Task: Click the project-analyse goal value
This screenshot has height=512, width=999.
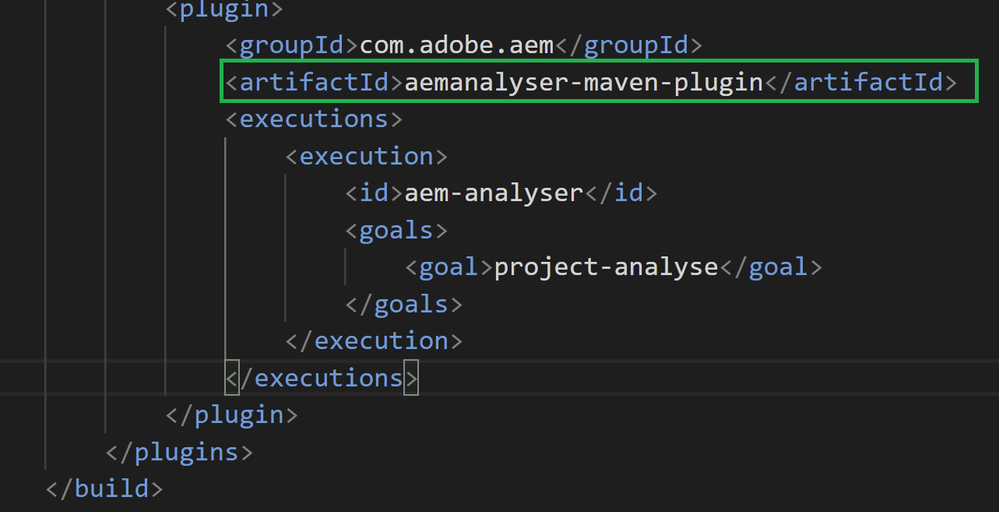Action: click(x=606, y=267)
